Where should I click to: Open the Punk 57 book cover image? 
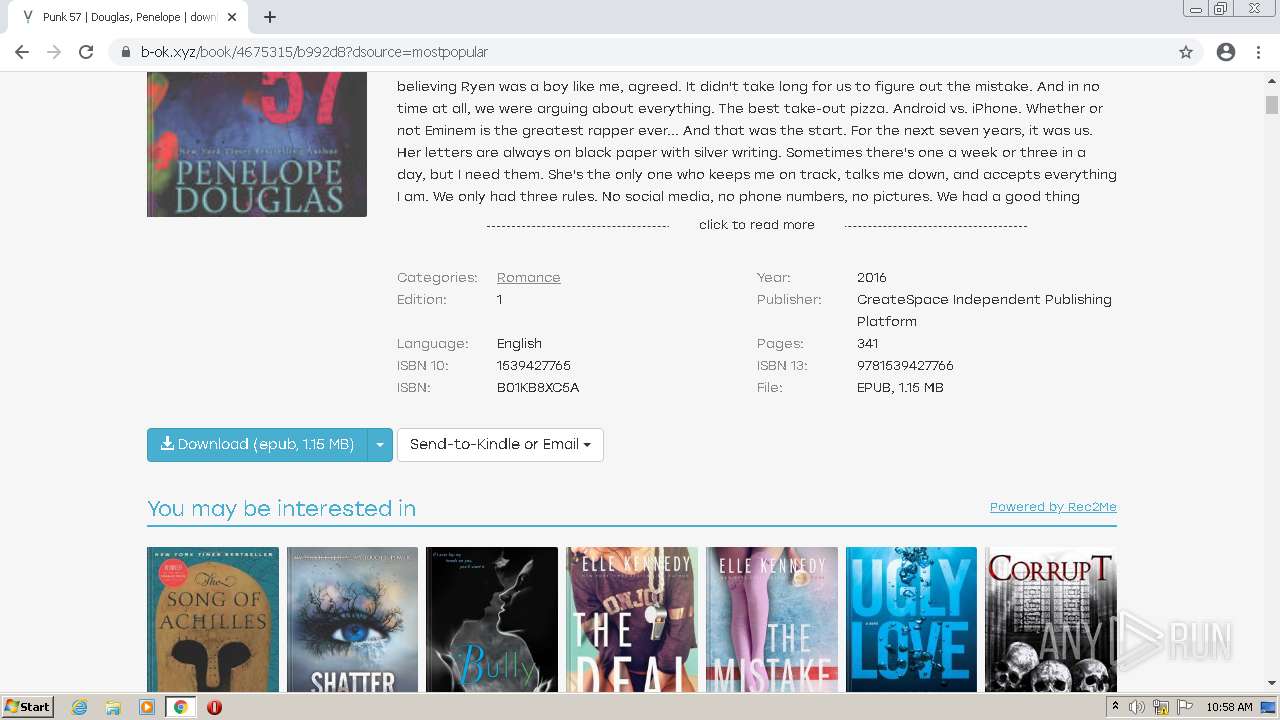257,144
